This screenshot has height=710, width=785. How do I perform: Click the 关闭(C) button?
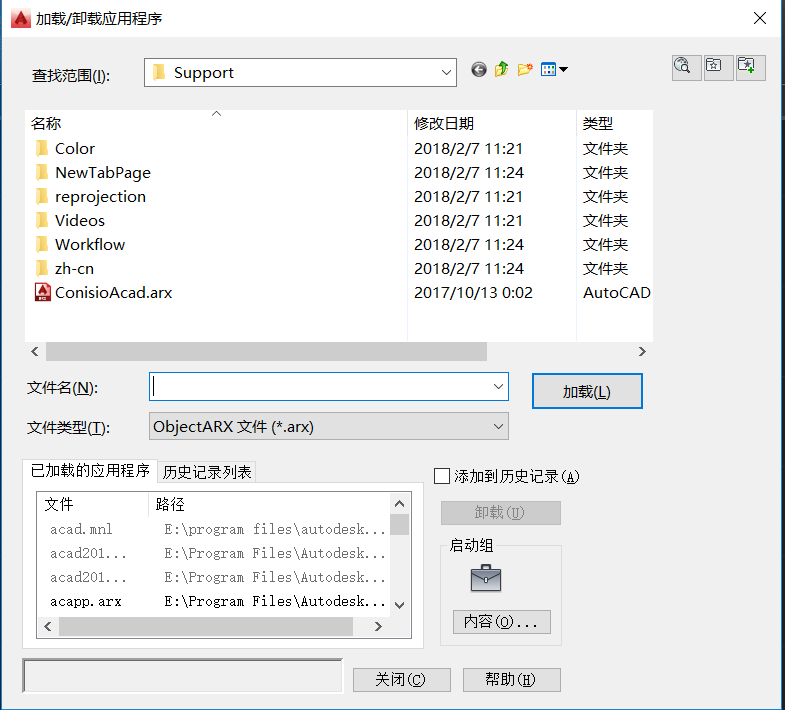coord(402,679)
